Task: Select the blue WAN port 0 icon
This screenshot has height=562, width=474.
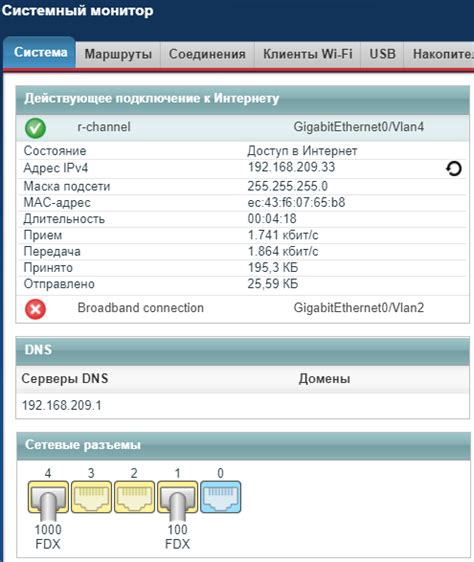Action: click(221, 497)
